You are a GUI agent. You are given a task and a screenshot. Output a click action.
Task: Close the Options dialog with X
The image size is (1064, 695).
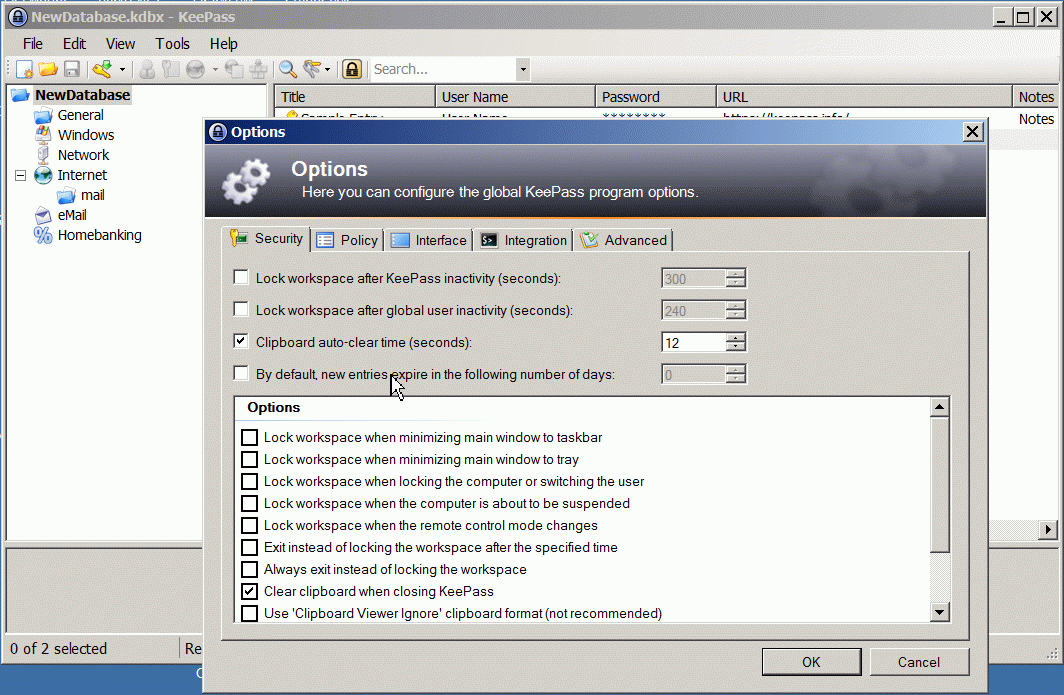click(x=972, y=132)
